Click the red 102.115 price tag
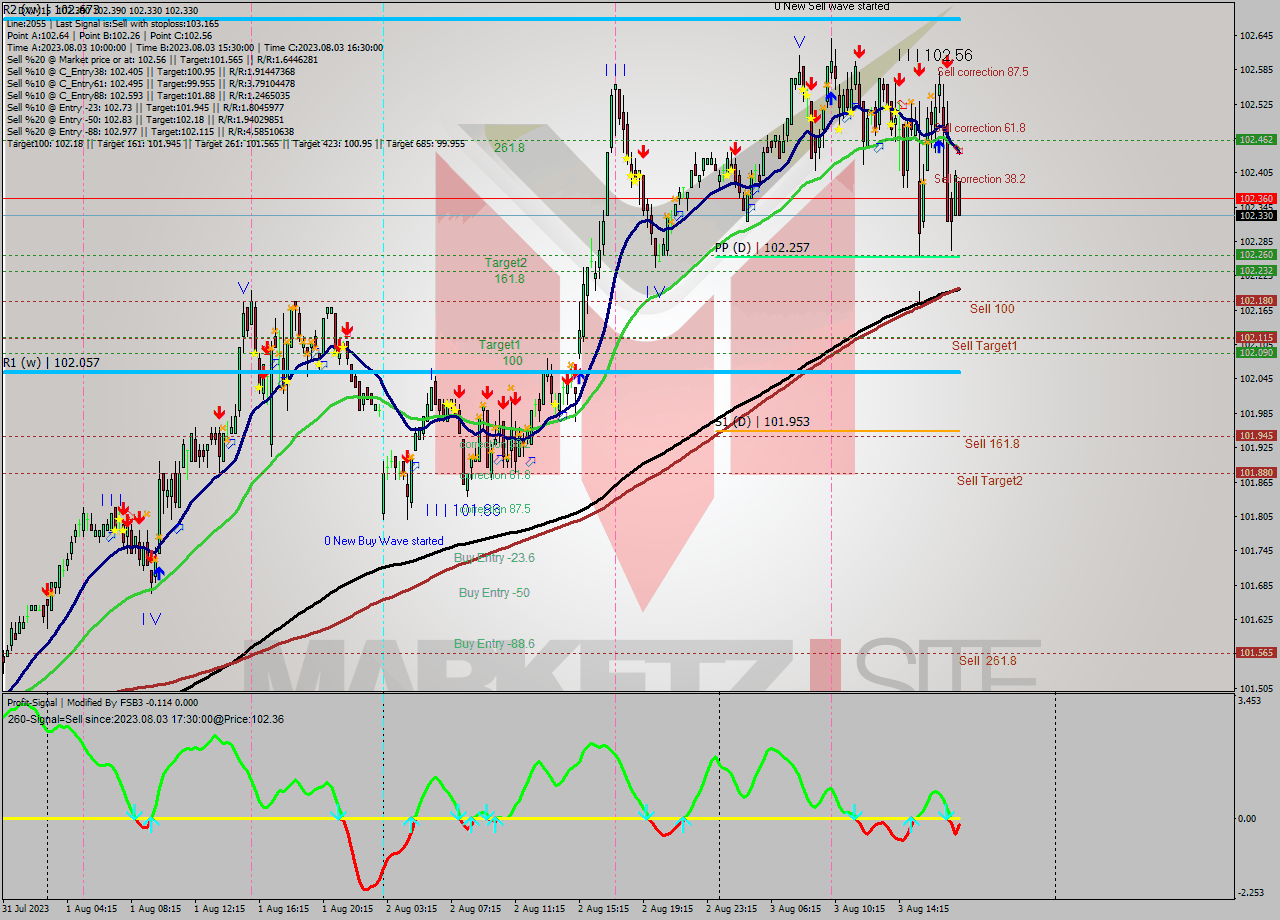1280x920 pixels. point(1255,338)
